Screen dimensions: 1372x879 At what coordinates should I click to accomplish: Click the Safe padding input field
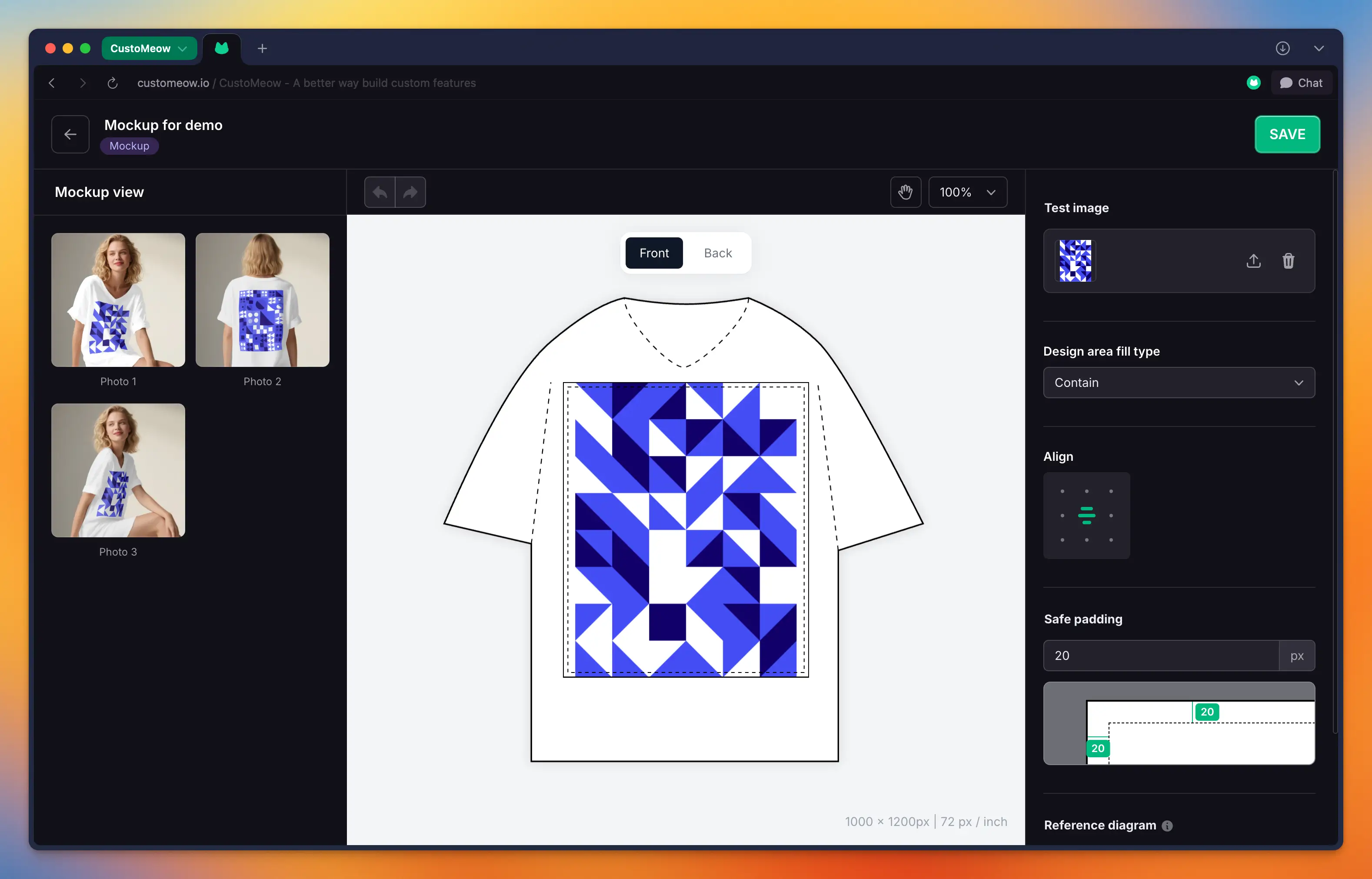tap(1161, 655)
